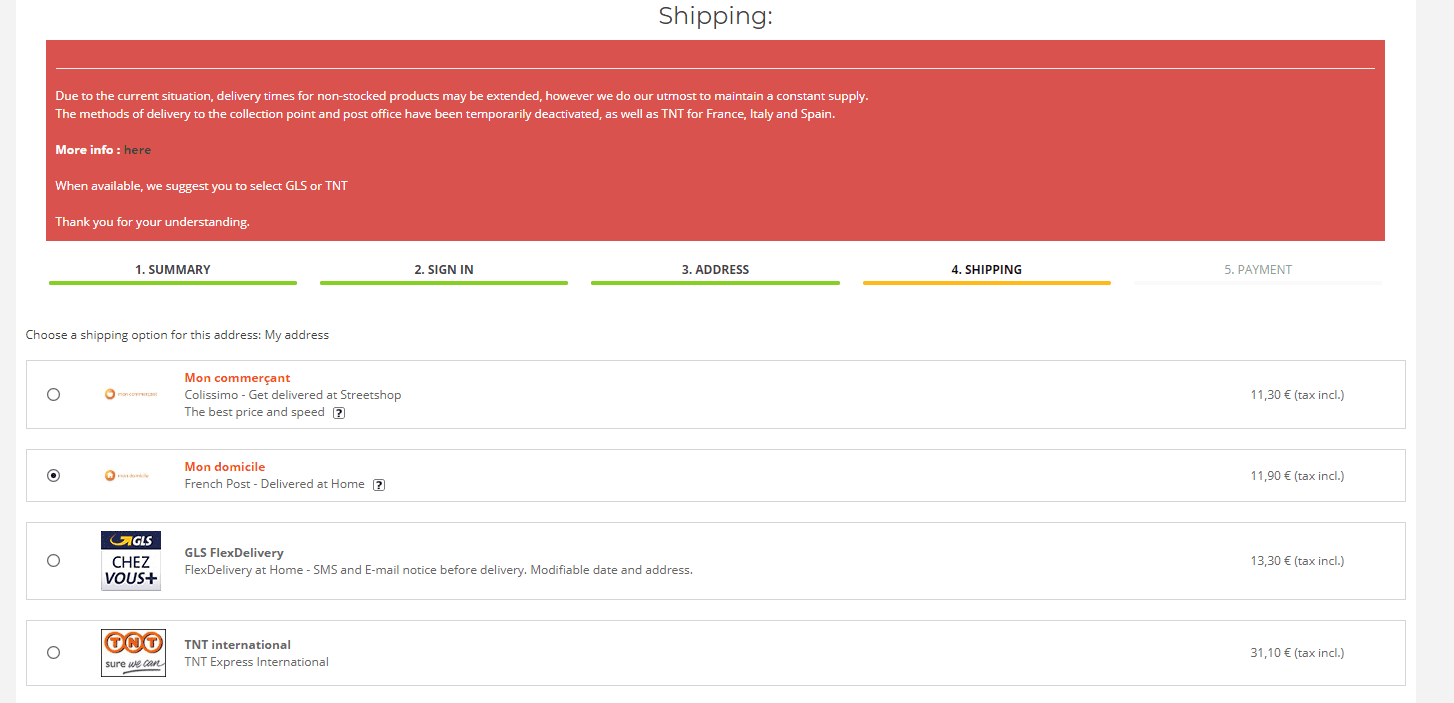The width and height of the screenshot is (1454, 703).
Task: Go to the 1. Summary step
Action: [173, 270]
